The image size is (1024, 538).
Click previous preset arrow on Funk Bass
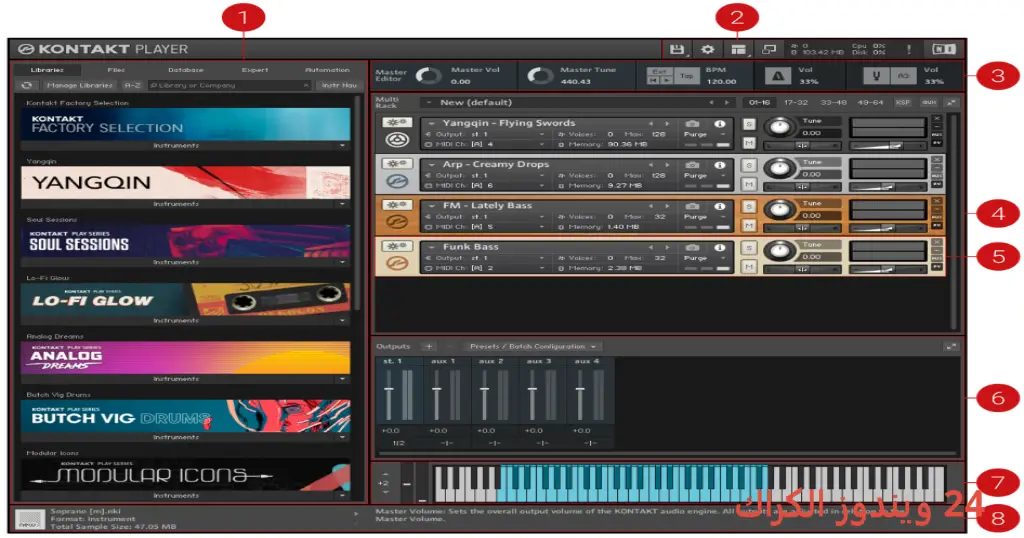click(x=651, y=247)
